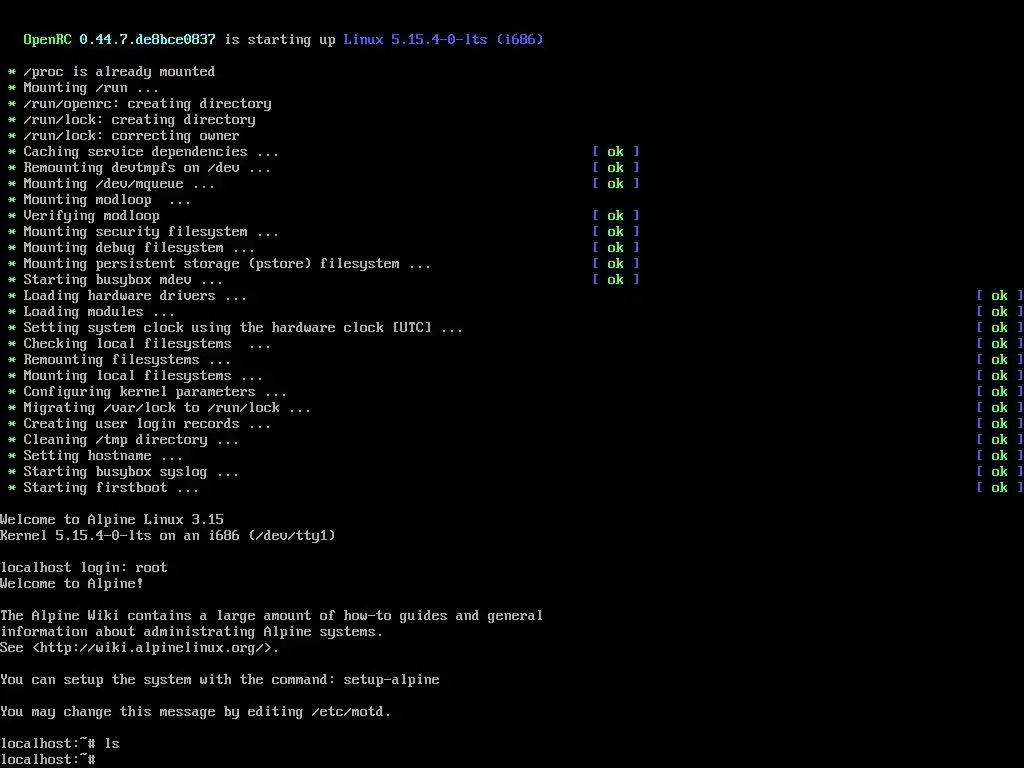Click 'Starting firstboot' line
This screenshot has height=768, width=1024.
(111, 487)
